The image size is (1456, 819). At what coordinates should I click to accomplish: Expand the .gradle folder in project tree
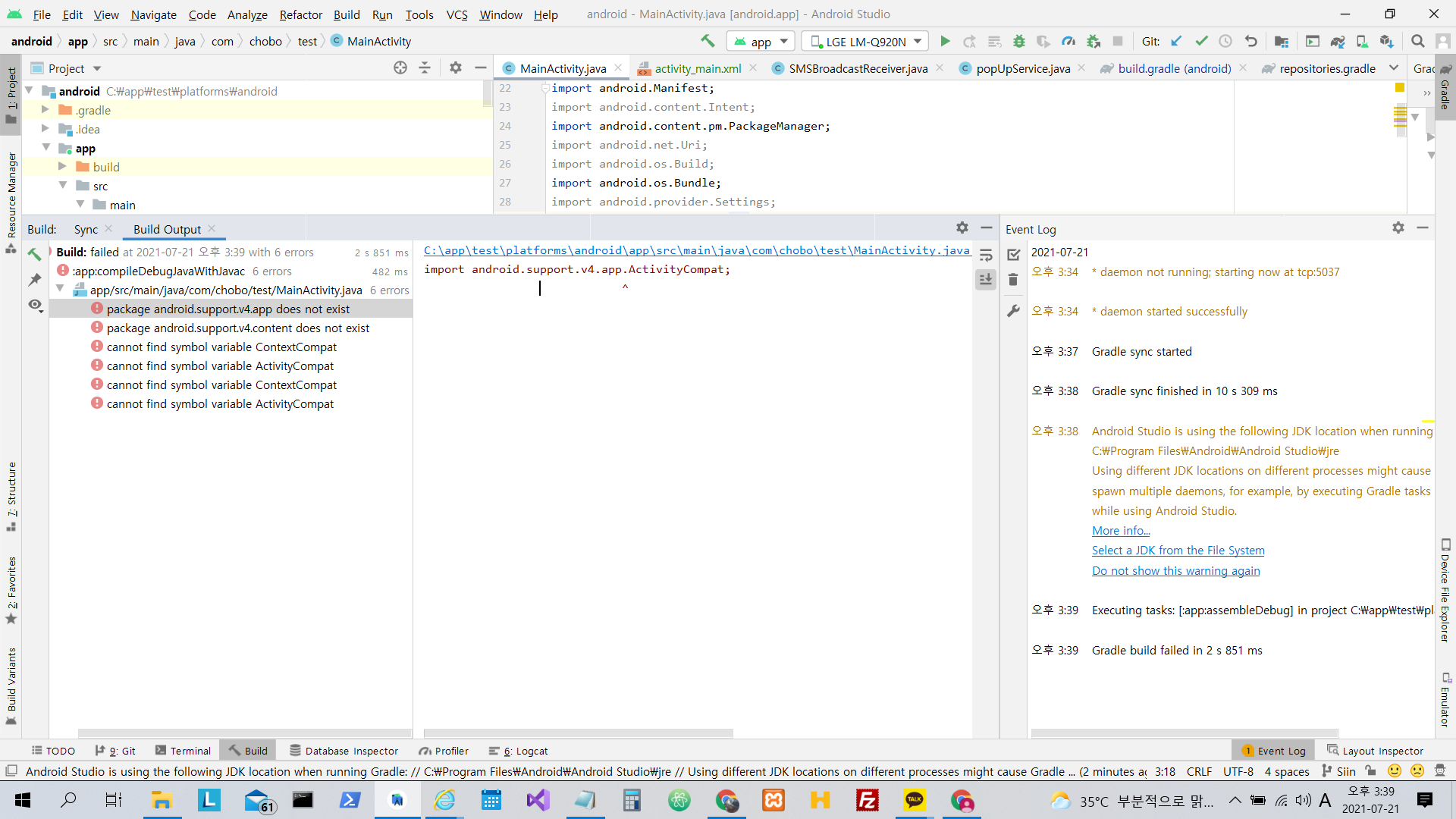pos(45,110)
